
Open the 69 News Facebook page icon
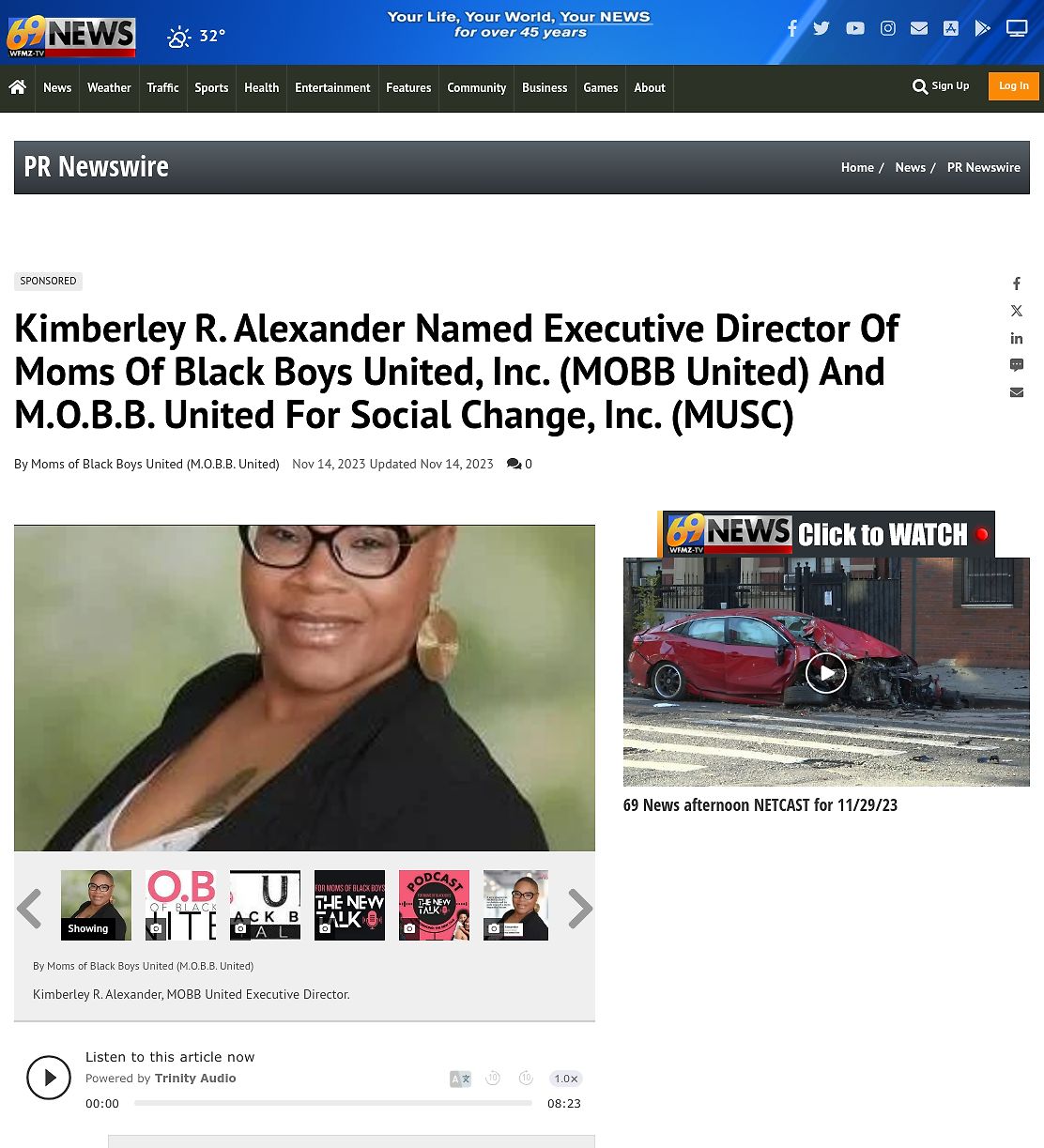pyautogui.click(x=792, y=28)
